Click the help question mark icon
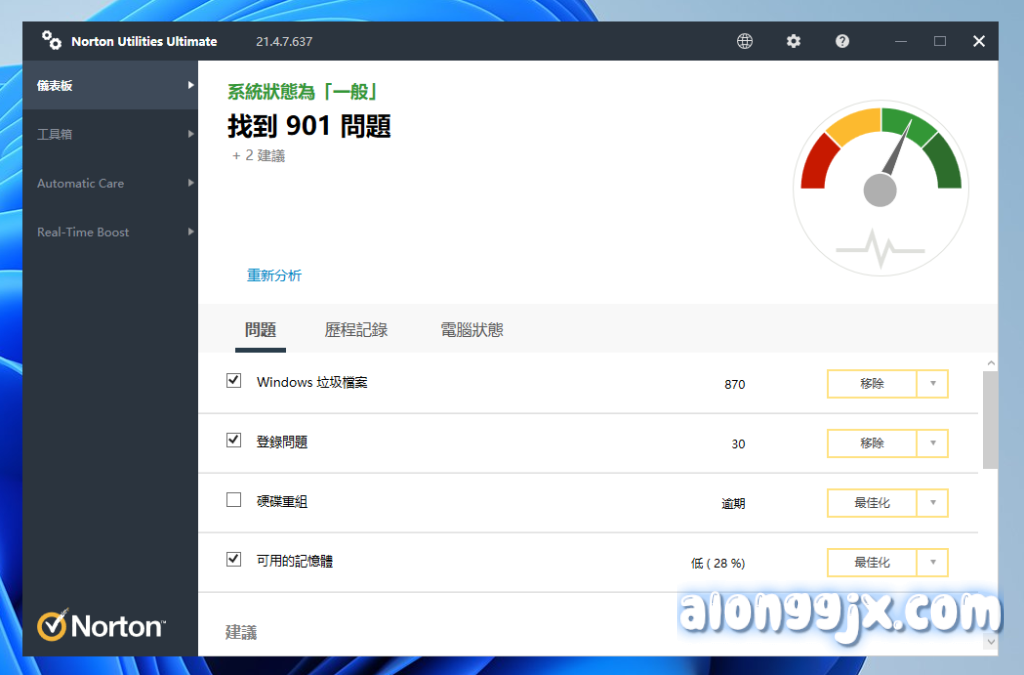 (843, 41)
